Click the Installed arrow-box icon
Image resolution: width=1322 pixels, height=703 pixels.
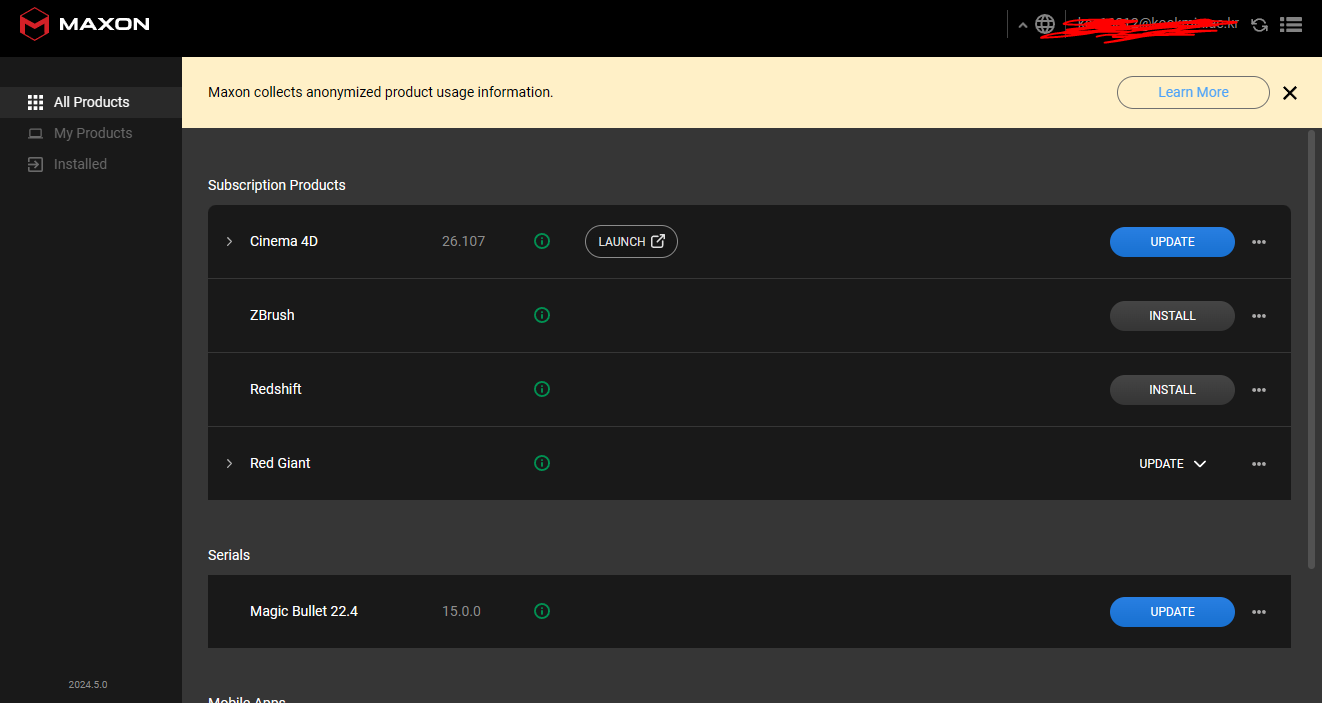(x=35, y=164)
